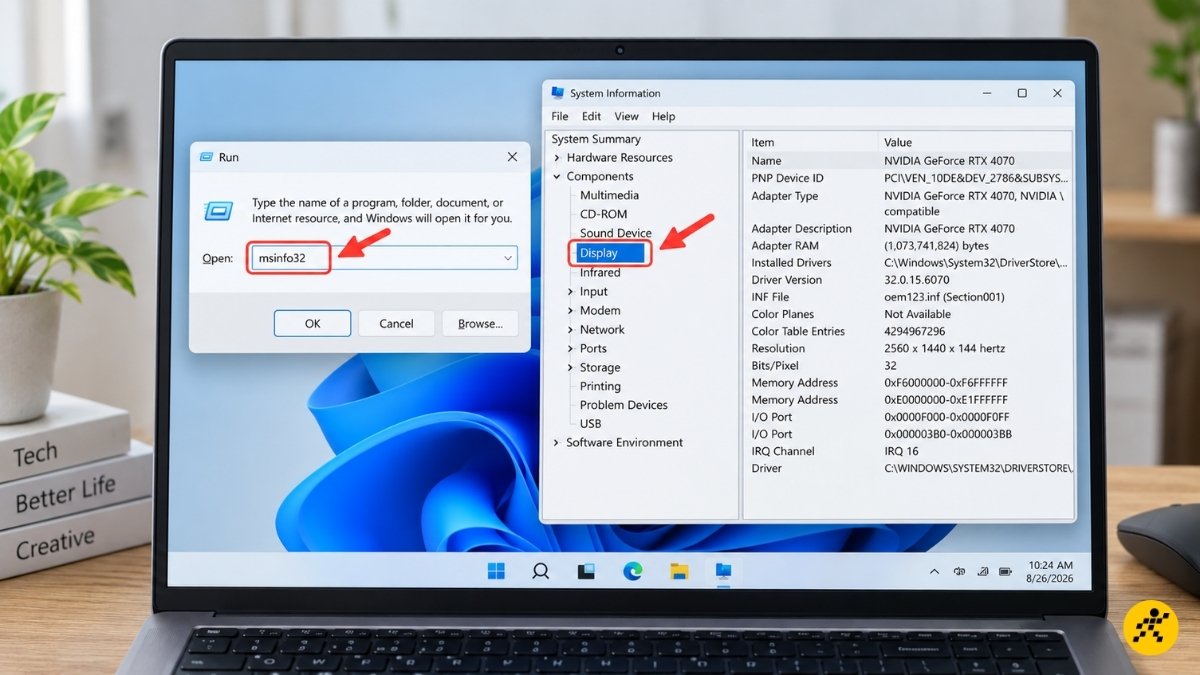Select the Bits/Pixel row
Screen dimensions: 1200x675
[908, 366]
